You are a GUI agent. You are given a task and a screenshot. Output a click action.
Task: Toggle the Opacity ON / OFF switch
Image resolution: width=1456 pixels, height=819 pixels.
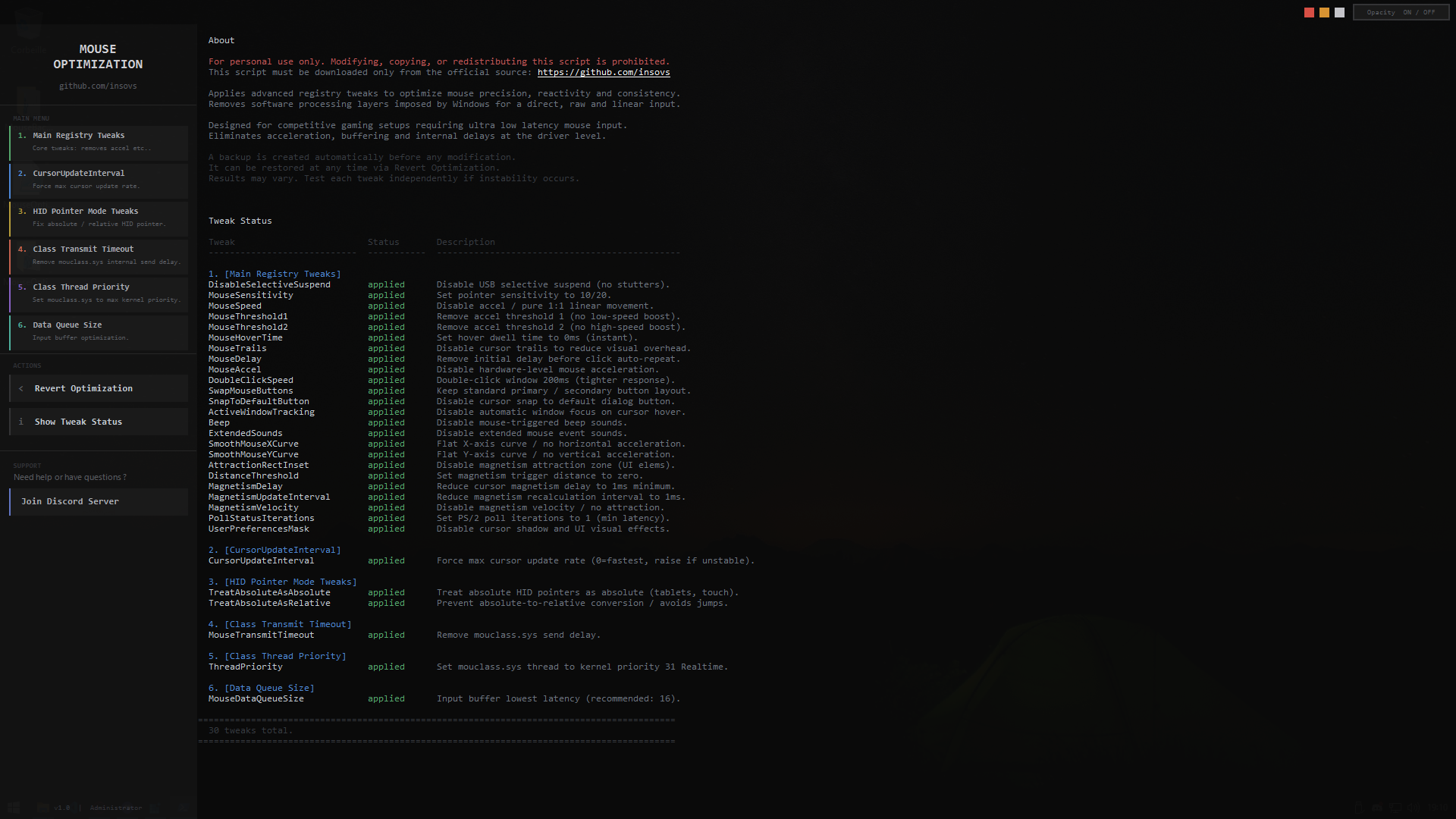tap(1401, 12)
